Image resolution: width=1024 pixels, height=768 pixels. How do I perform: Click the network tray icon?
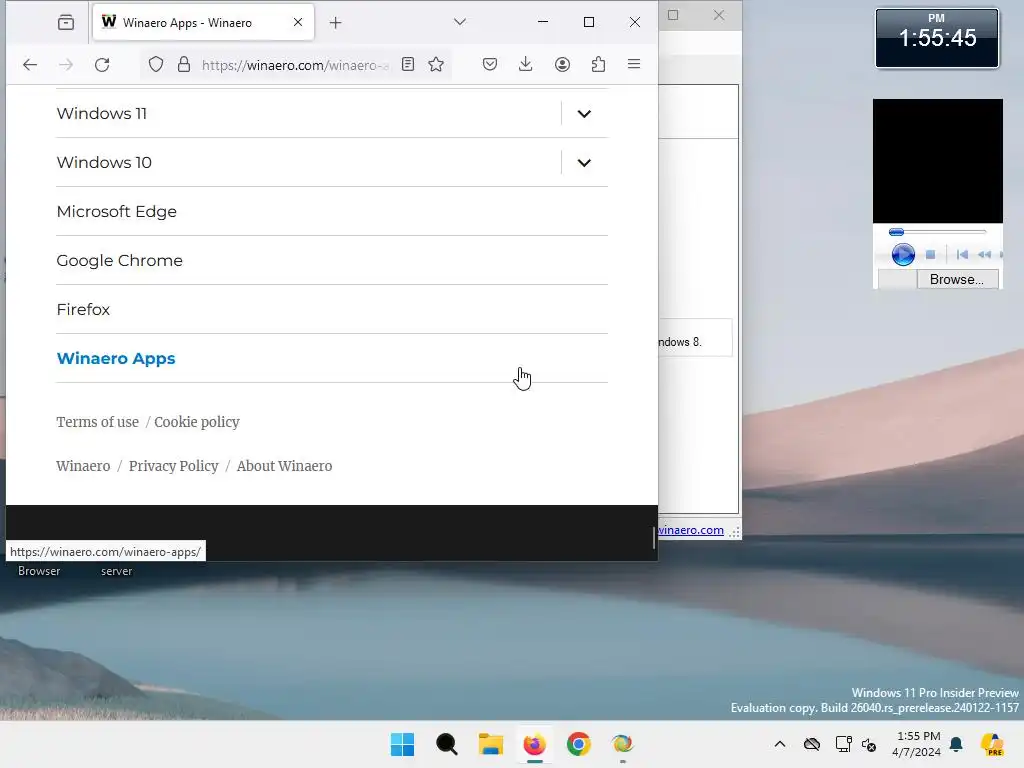click(843, 744)
